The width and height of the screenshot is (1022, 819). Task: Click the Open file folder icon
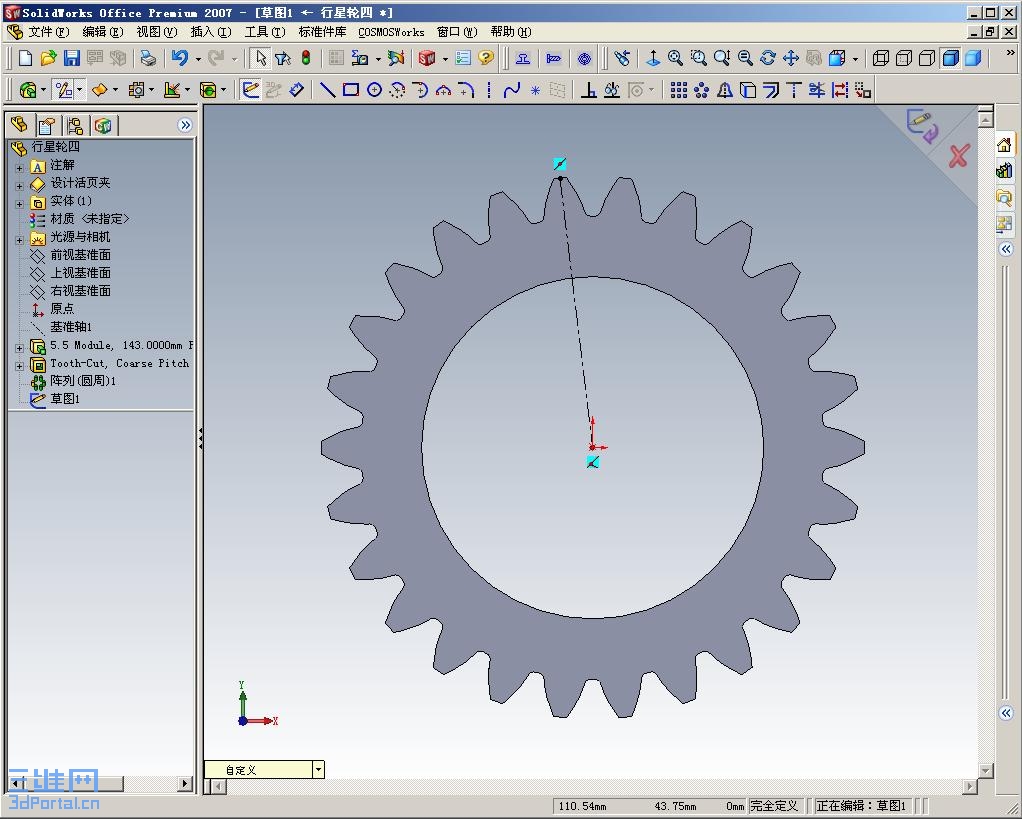(x=48, y=58)
